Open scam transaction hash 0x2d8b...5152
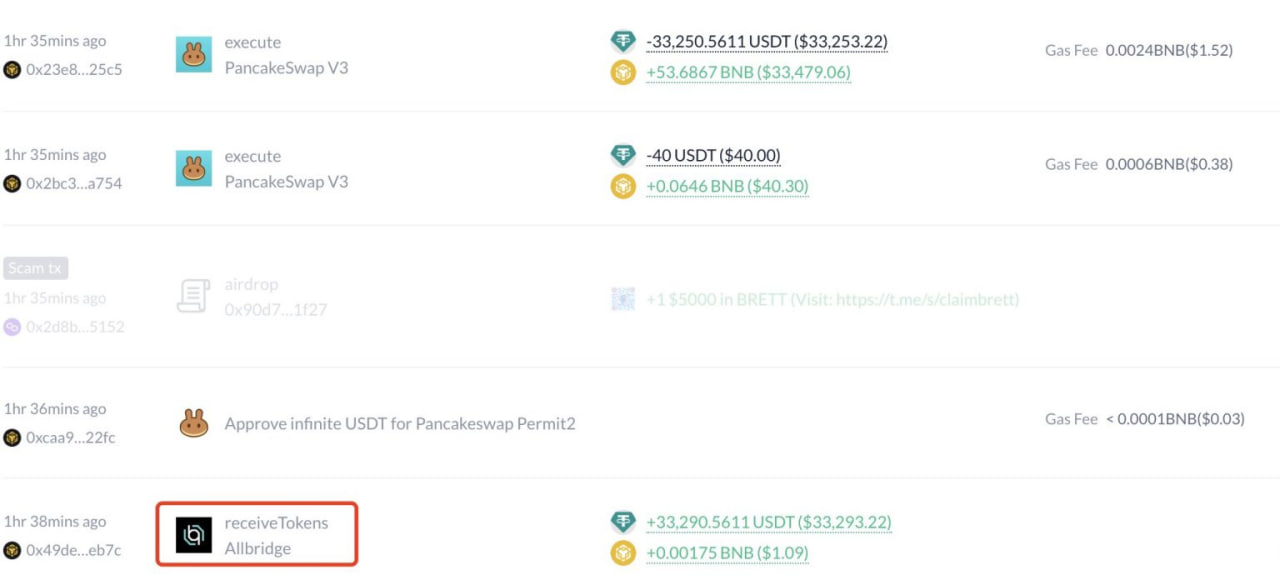 pos(75,327)
